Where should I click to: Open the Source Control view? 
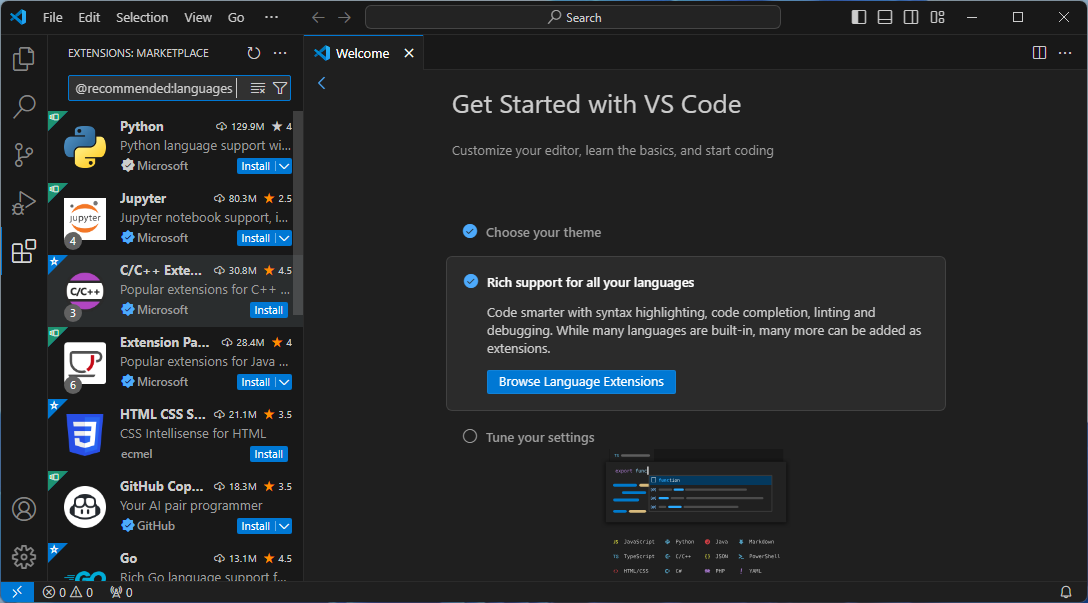point(24,155)
